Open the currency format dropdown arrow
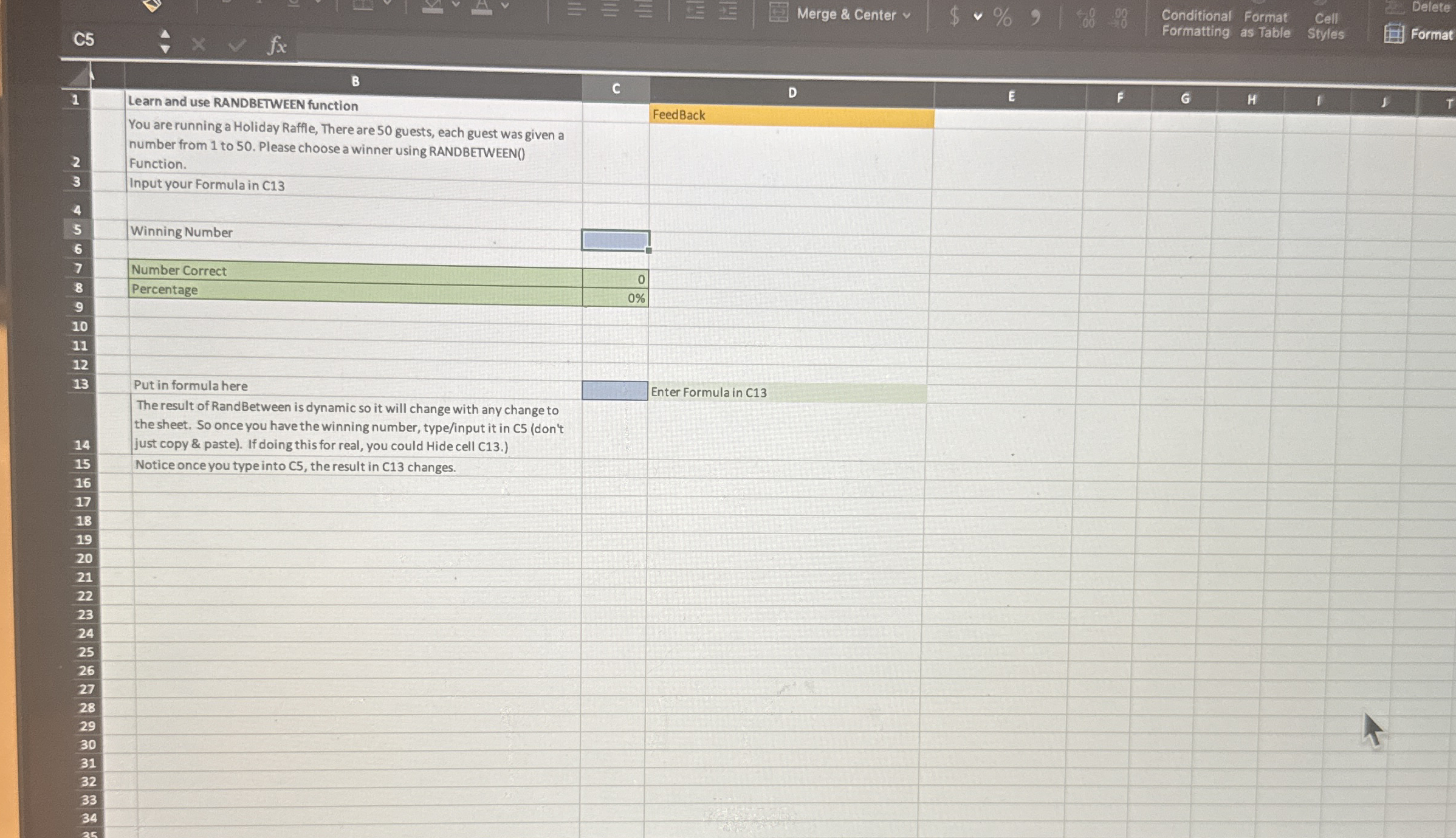The height and width of the screenshot is (838, 1456). (978, 17)
